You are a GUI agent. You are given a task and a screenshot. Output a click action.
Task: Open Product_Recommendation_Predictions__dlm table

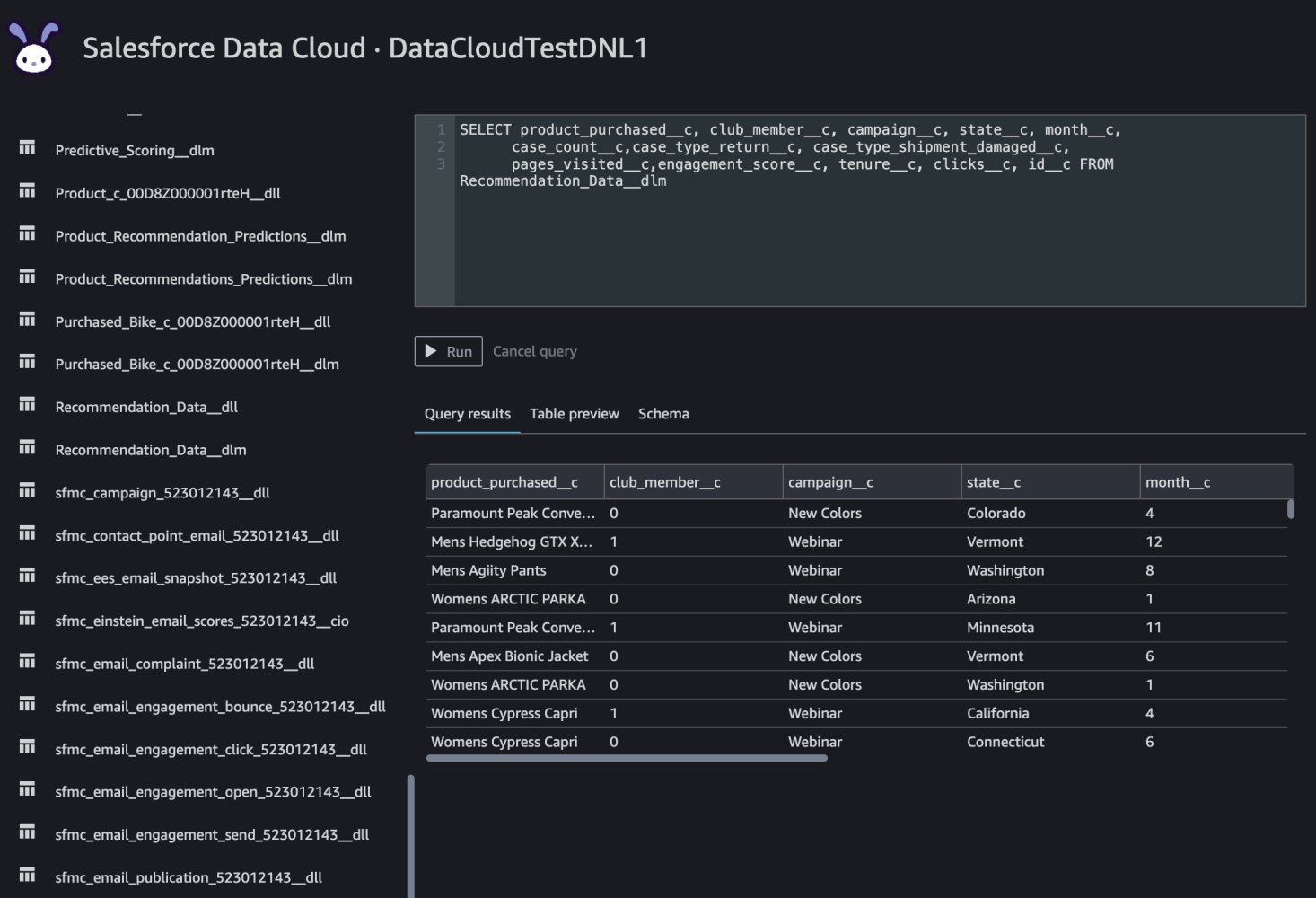pyautogui.click(x=200, y=236)
